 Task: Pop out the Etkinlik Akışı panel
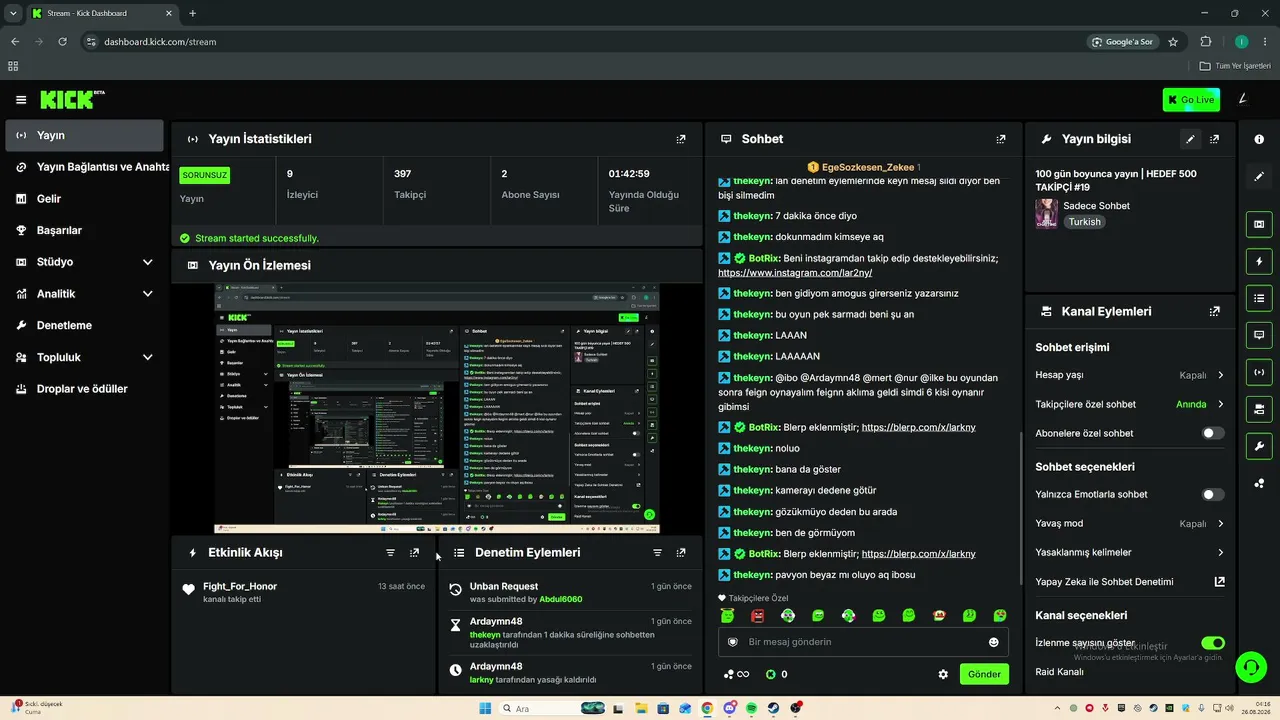click(415, 552)
